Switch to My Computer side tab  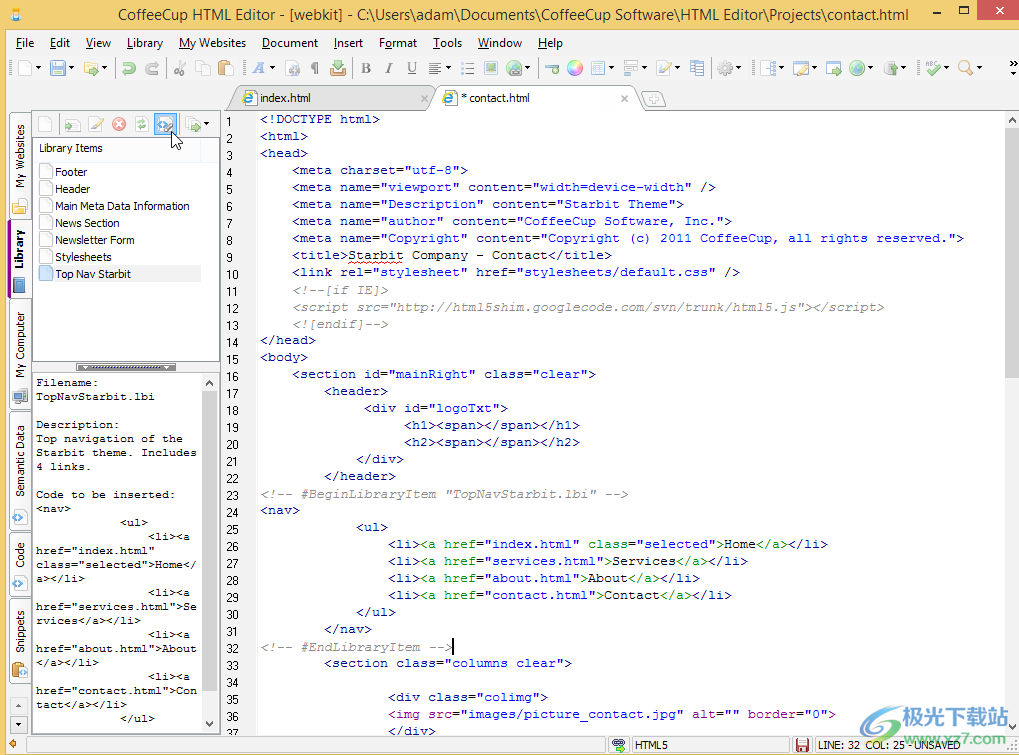[20, 353]
